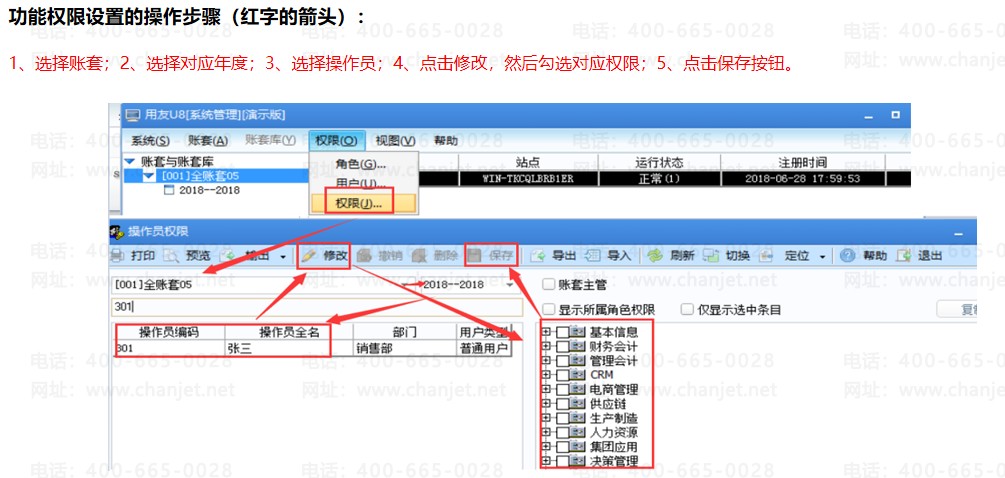Open the 系统(S) menu

[x=150, y=141]
